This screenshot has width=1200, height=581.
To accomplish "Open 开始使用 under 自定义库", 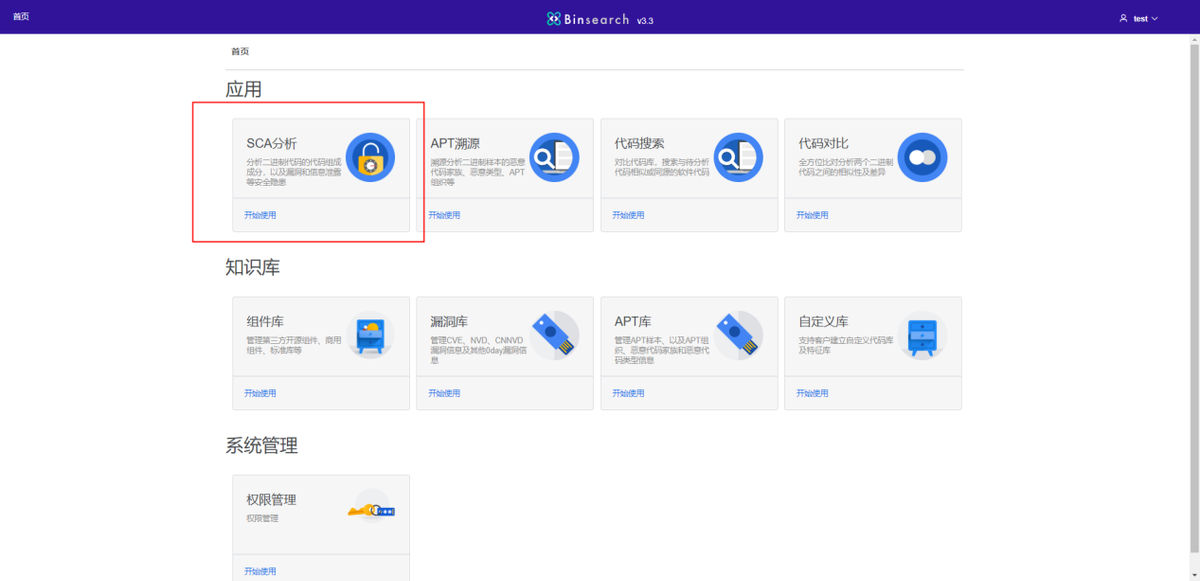I will point(814,393).
